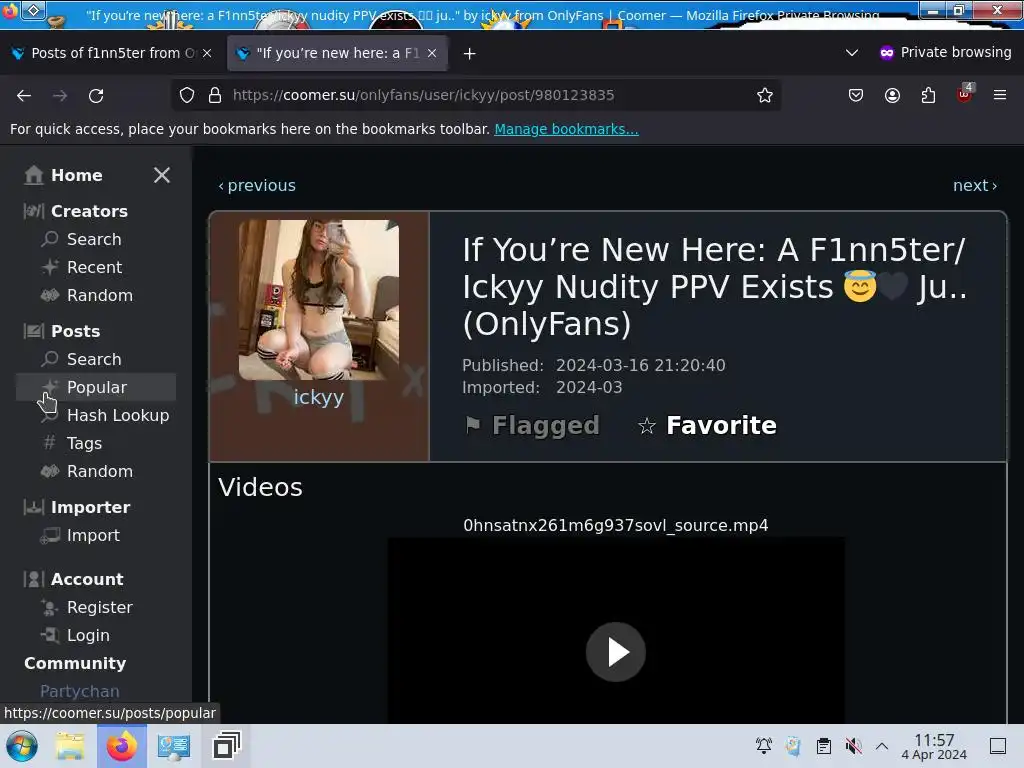Close the 'Posts of f1nn5ter' tab
Image resolution: width=1024 pixels, height=768 pixels.
click(x=207, y=53)
